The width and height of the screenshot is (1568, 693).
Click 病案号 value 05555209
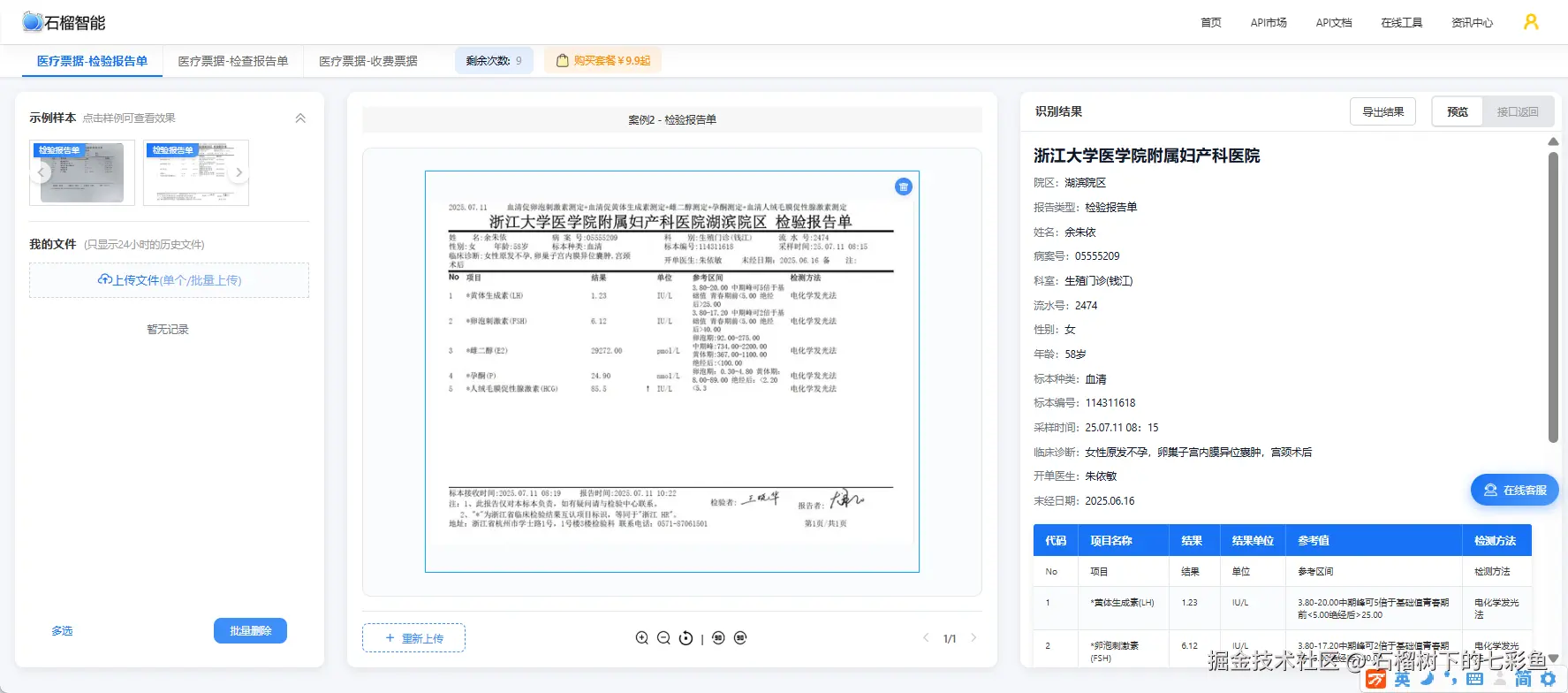click(x=1097, y=256)
